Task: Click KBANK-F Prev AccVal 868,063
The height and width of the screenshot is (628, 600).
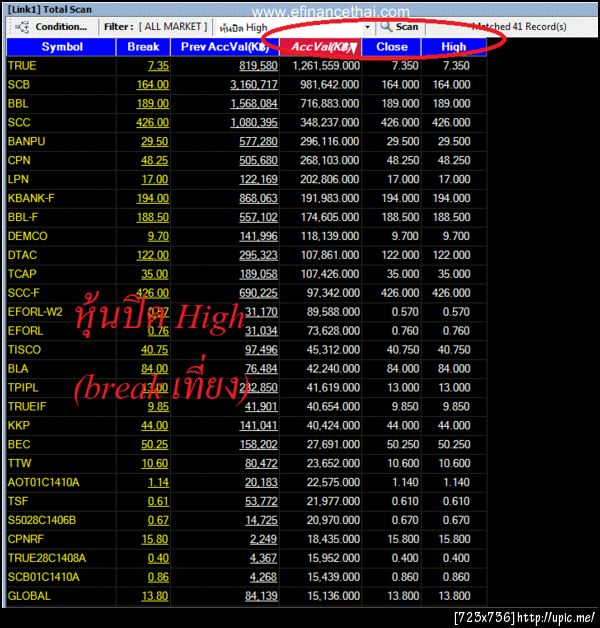Action: [x=258, y=198]
